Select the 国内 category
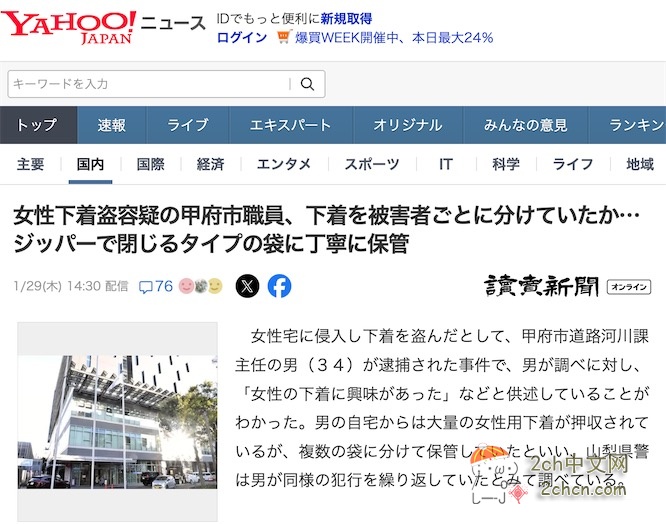 coord(90,164)
